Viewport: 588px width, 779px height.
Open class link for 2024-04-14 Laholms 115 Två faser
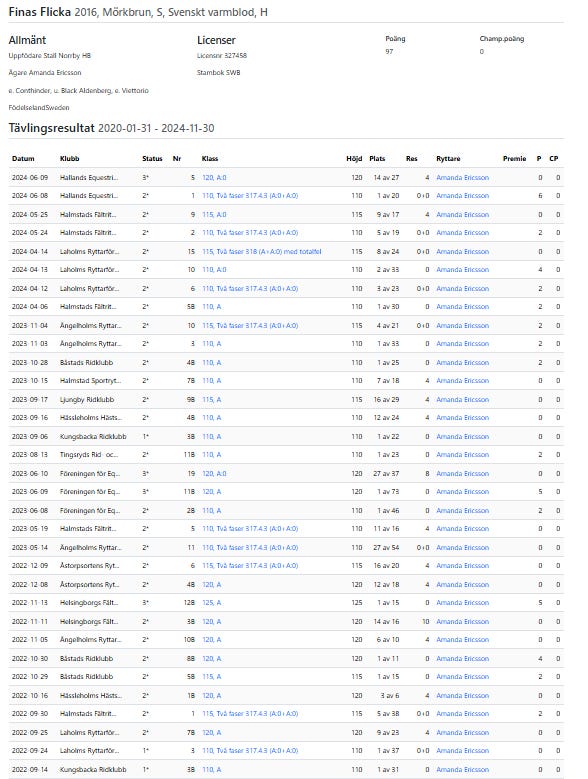[x=262, y=251]
